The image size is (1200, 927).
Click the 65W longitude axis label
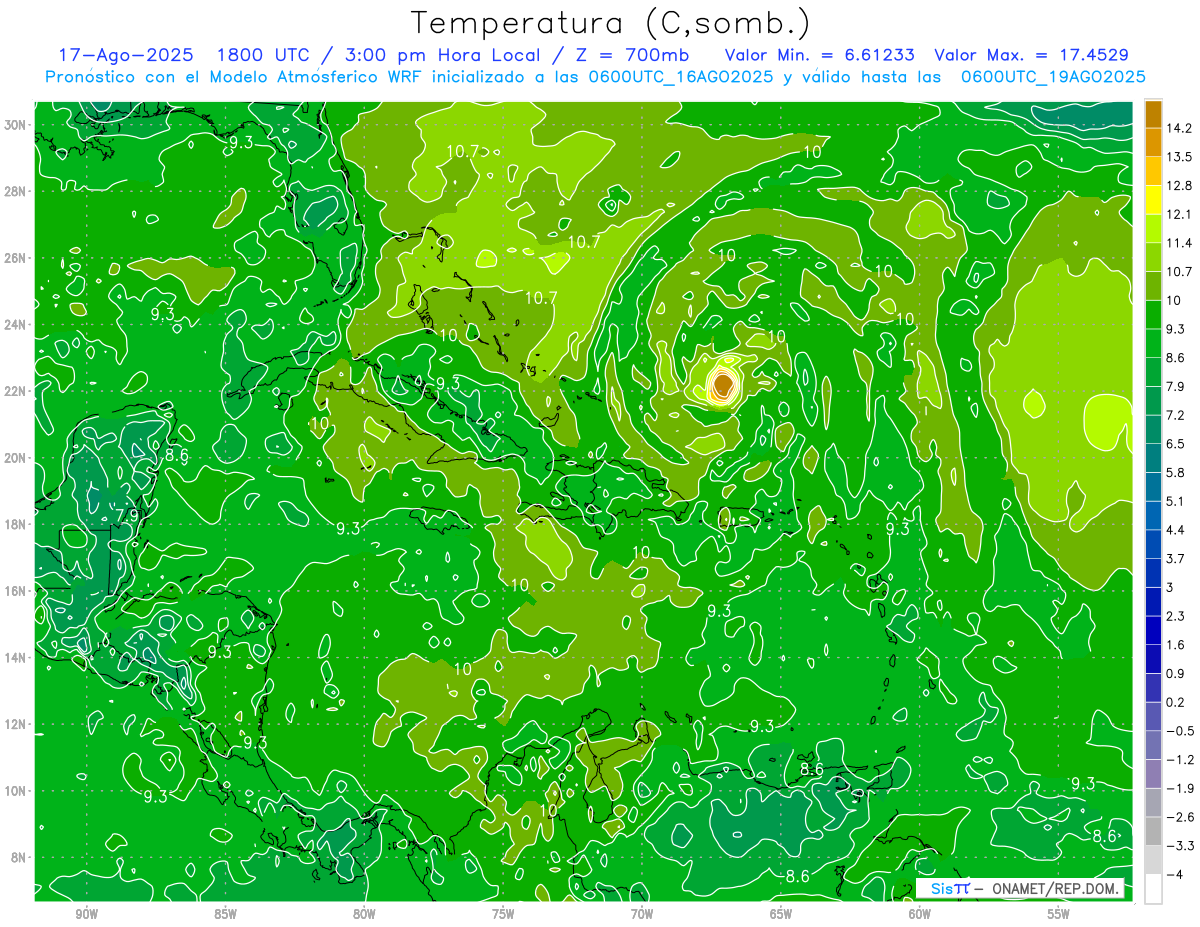coord(781,914)
